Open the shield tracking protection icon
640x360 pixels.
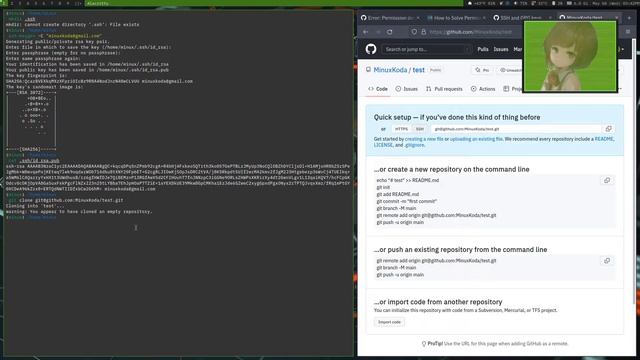coord(414,32)
